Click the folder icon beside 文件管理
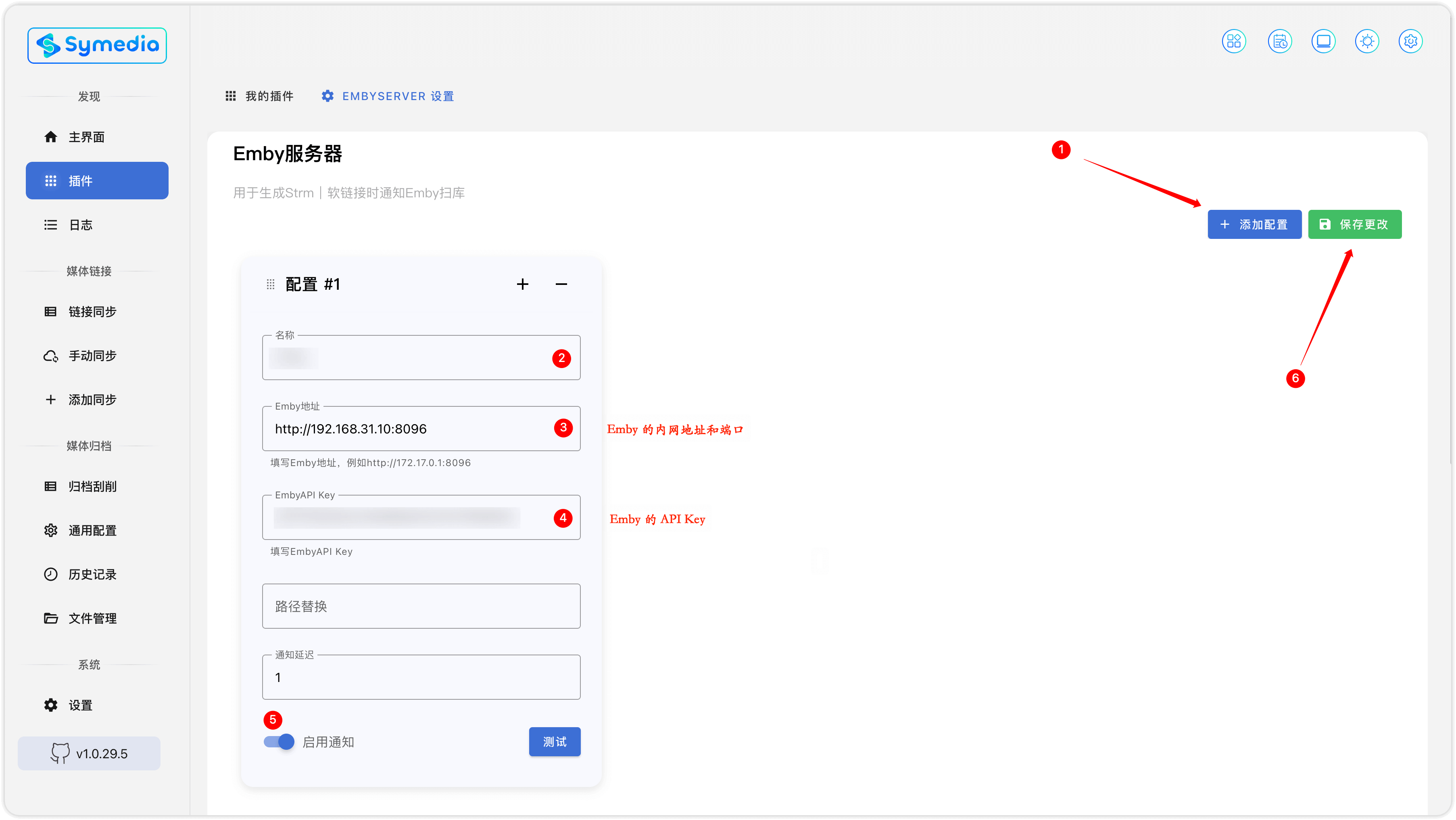This screenshot has height=820, width=1456. 51,618
